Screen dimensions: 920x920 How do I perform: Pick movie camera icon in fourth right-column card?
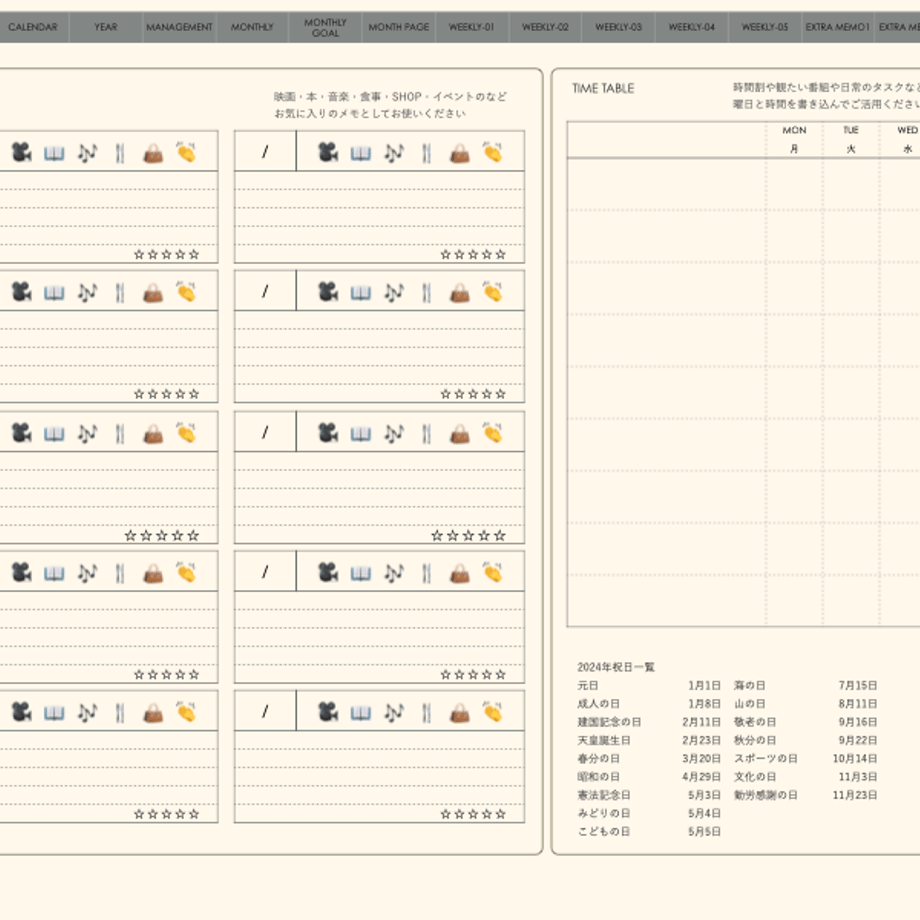pos(328,572)
